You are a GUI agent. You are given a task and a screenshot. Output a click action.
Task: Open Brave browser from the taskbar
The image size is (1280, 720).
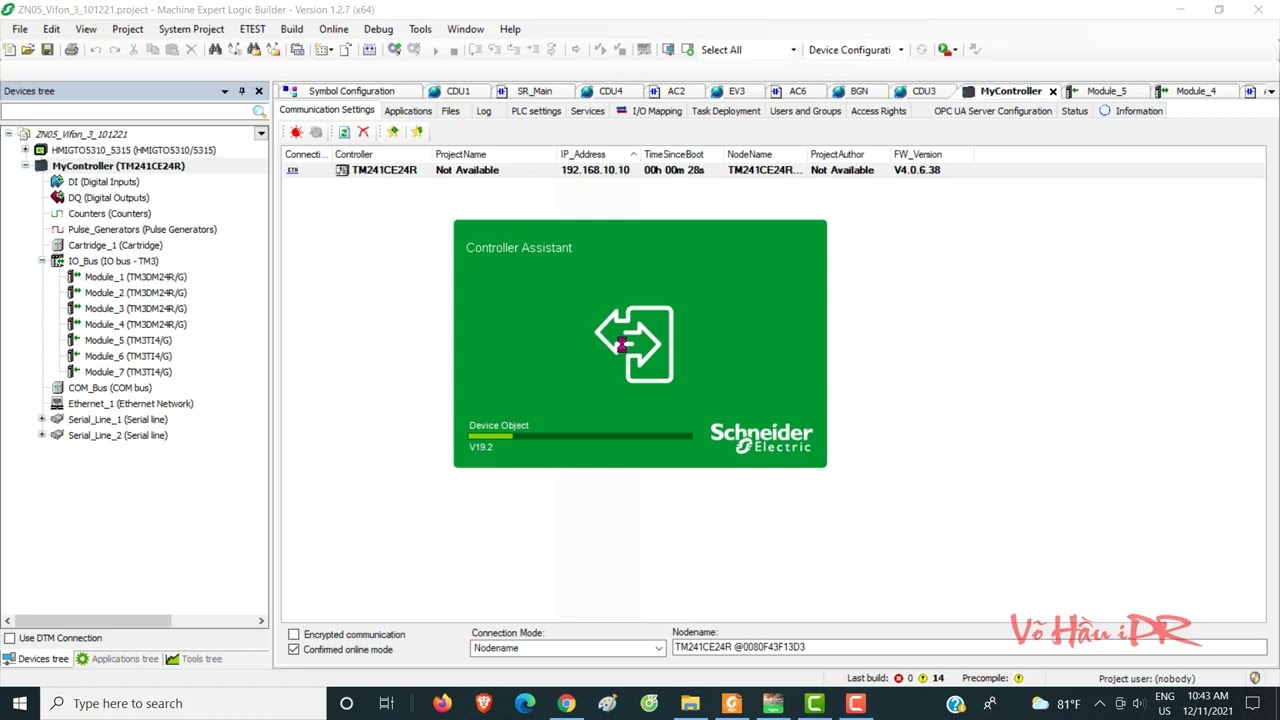point(484,703)
